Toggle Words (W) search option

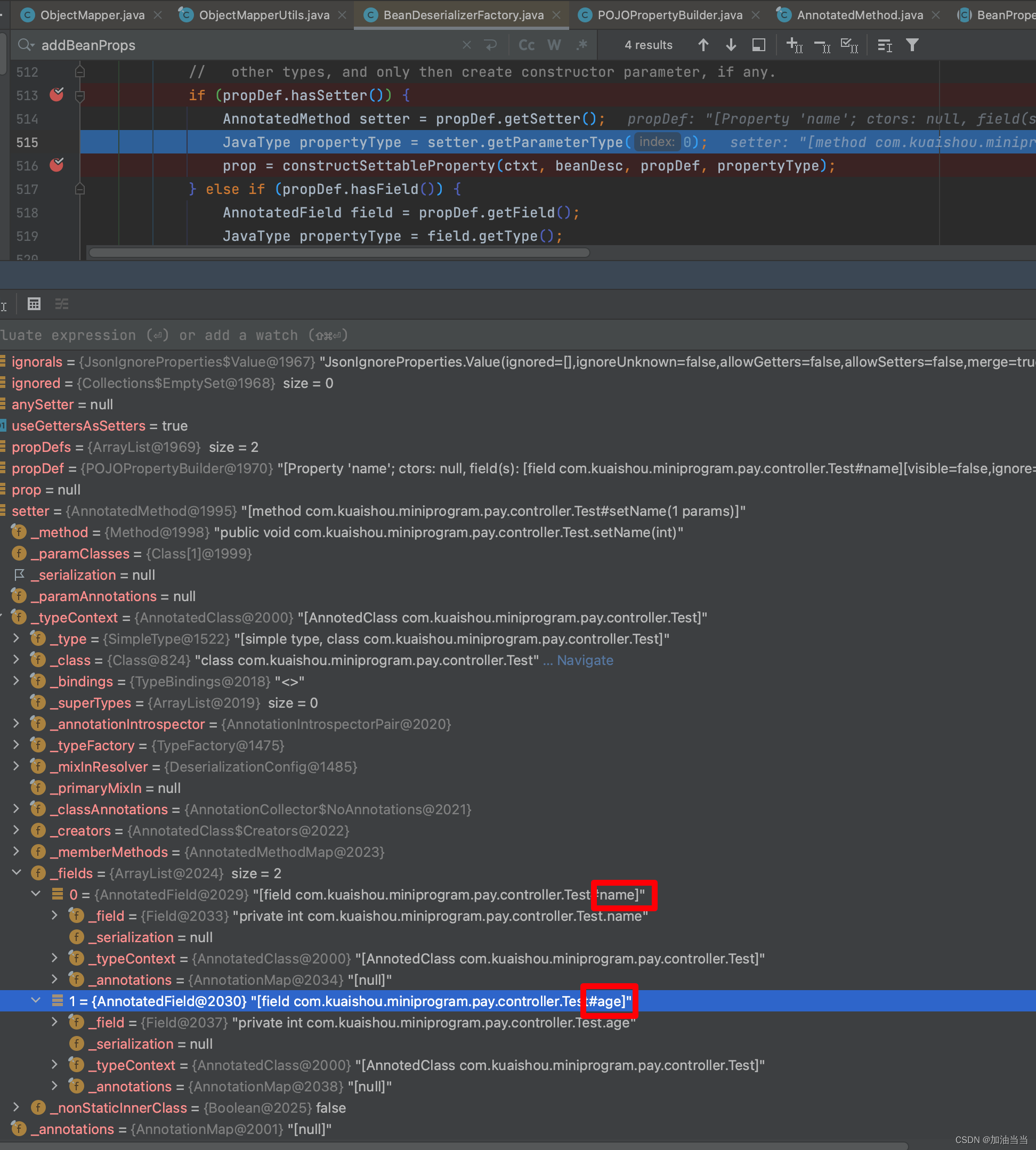(554, 45)
